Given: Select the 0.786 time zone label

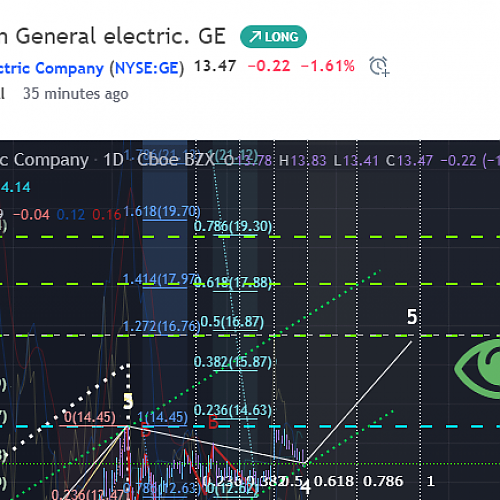Looking at the screenshot, I should tap(383, 481).
